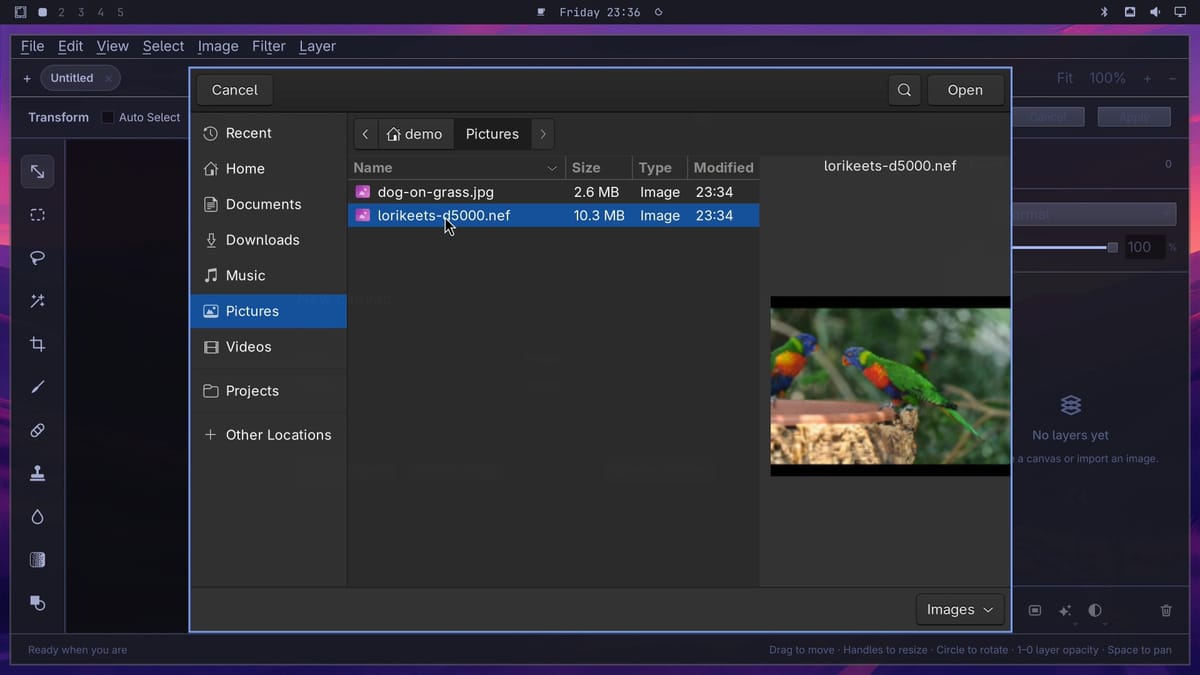Screen dimensions: 1200x675
Task: Click the opacity slider handle
Action: pos(1112,247)
